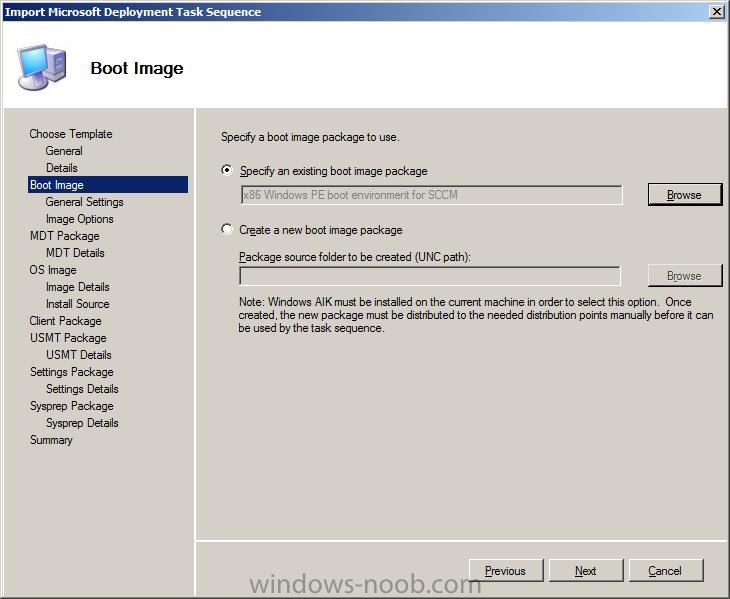Select the highlighted Boot Image step
The width and height of the screenshot is (730, 599).
[x=108, y=185]
